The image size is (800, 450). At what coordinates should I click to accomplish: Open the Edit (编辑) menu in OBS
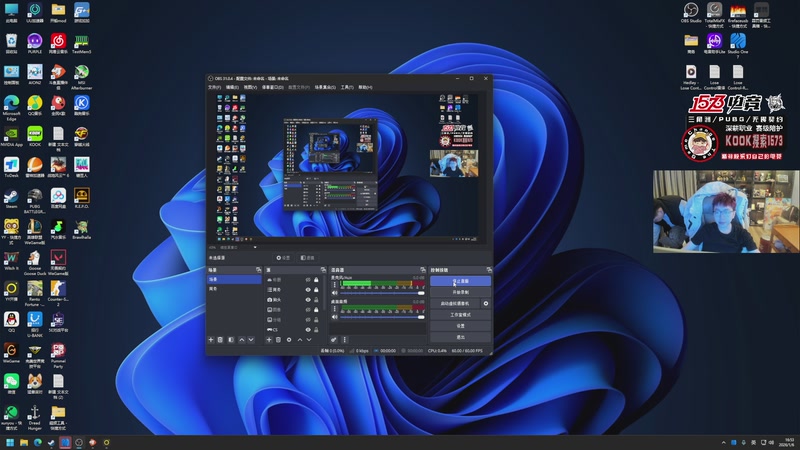(232, 87)
